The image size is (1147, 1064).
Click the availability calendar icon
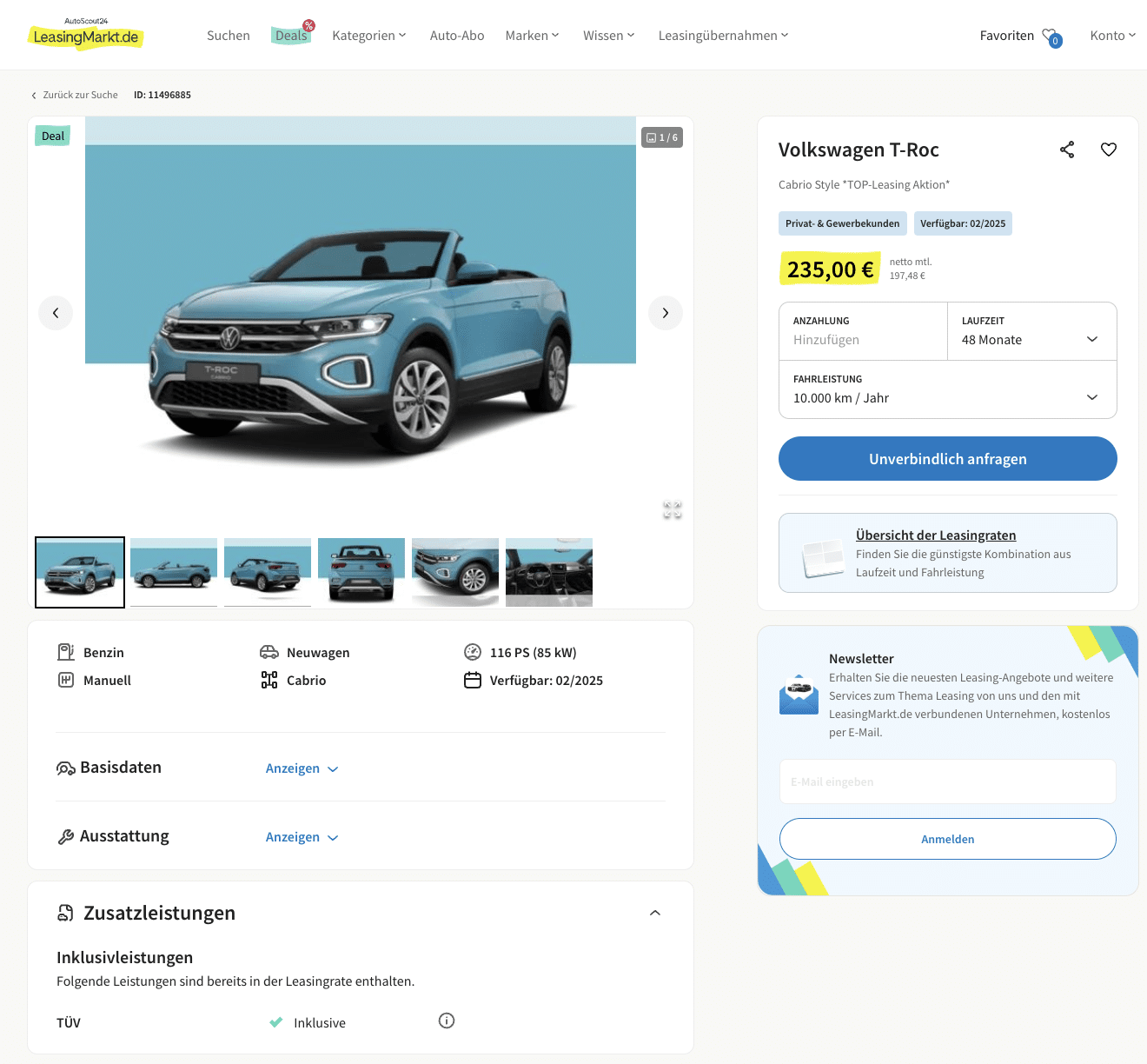tap(473, 680)
